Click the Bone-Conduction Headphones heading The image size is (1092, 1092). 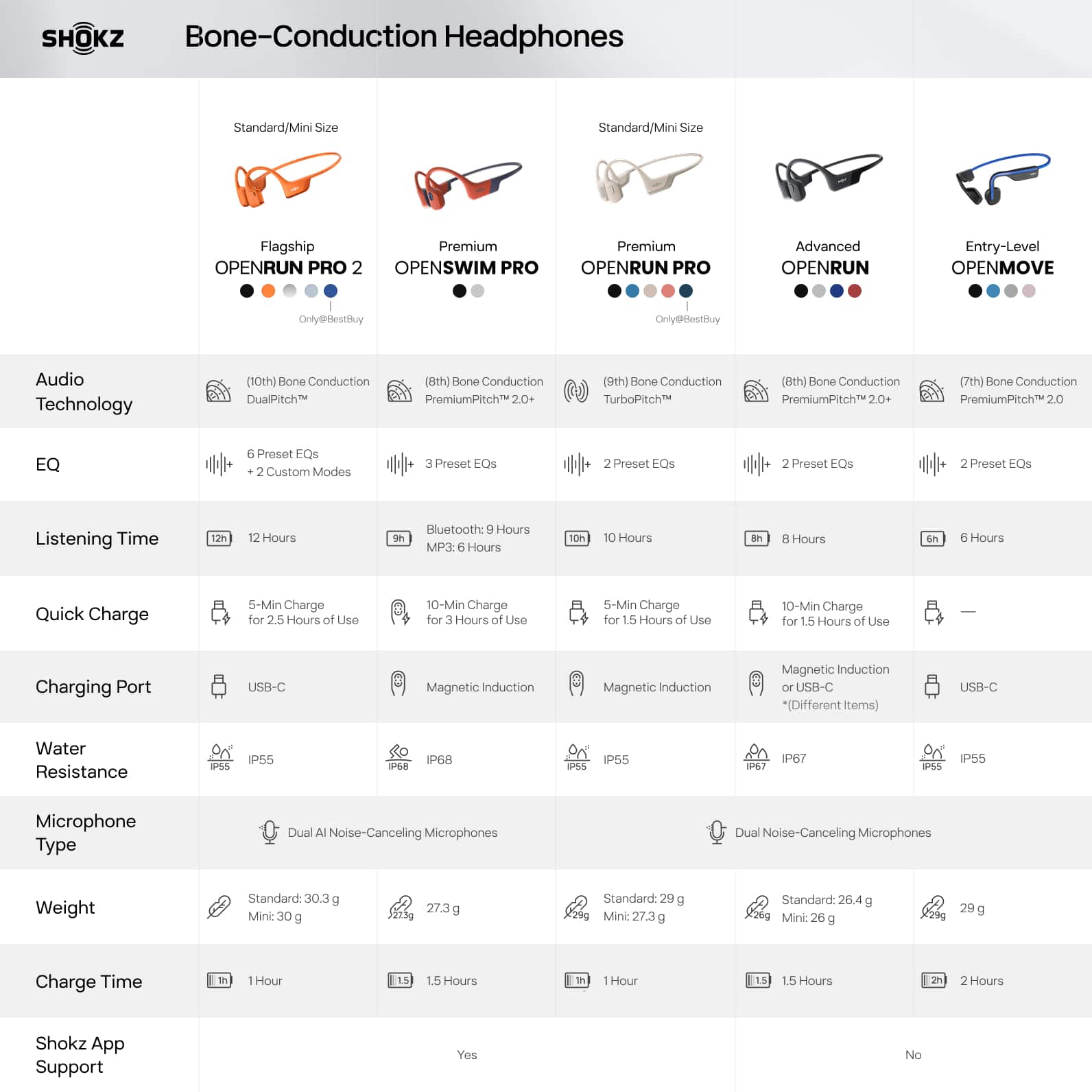[404, 36]
